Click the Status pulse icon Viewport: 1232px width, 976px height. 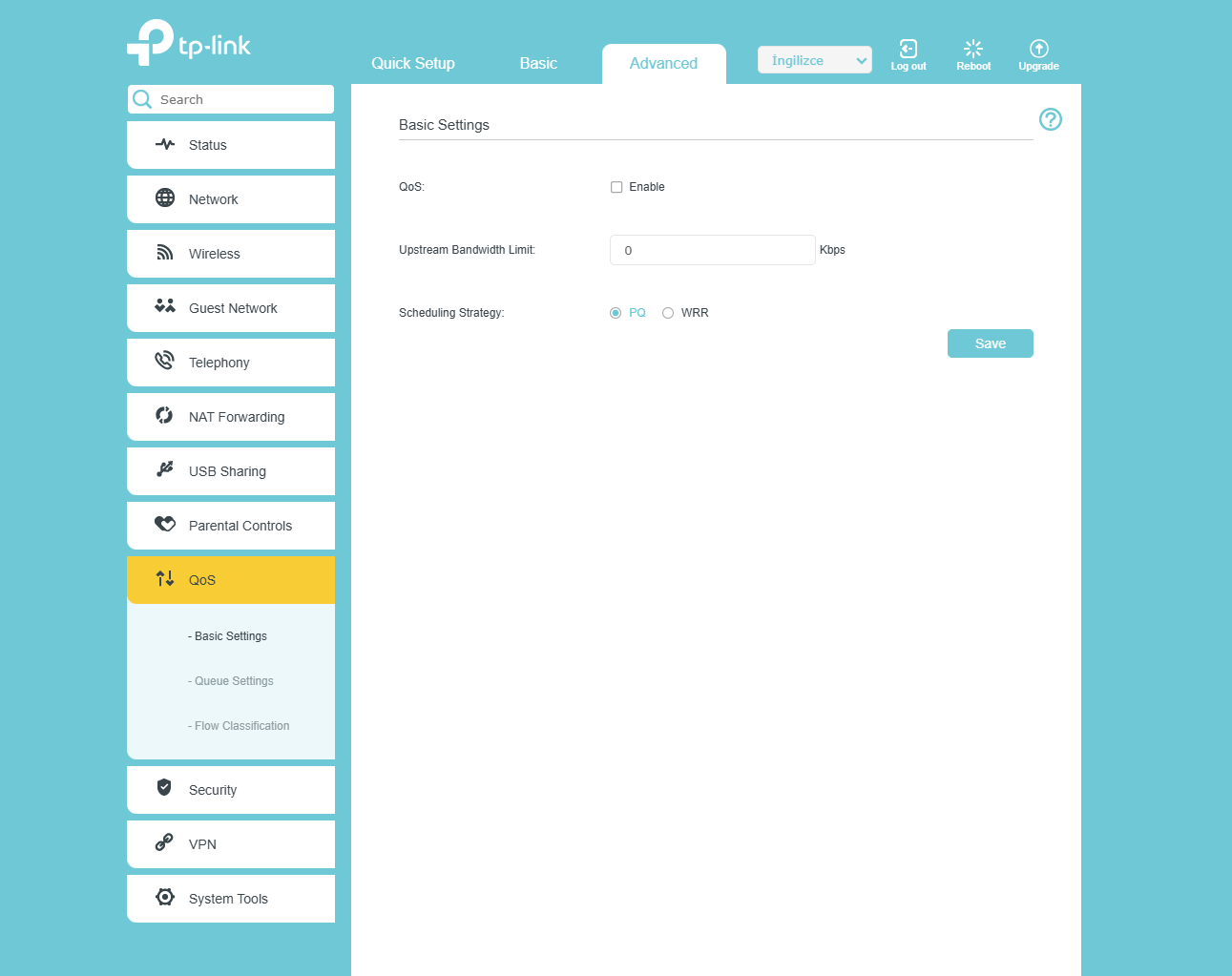pos(165,145)
